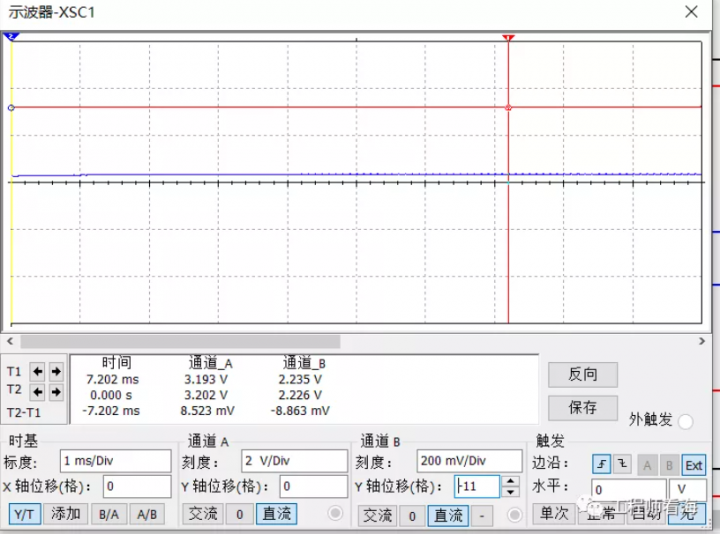Viewport: 720px width, 534px height.
Task: Toggle Channel B radio indicator
Action: click(x=514, y=515)
